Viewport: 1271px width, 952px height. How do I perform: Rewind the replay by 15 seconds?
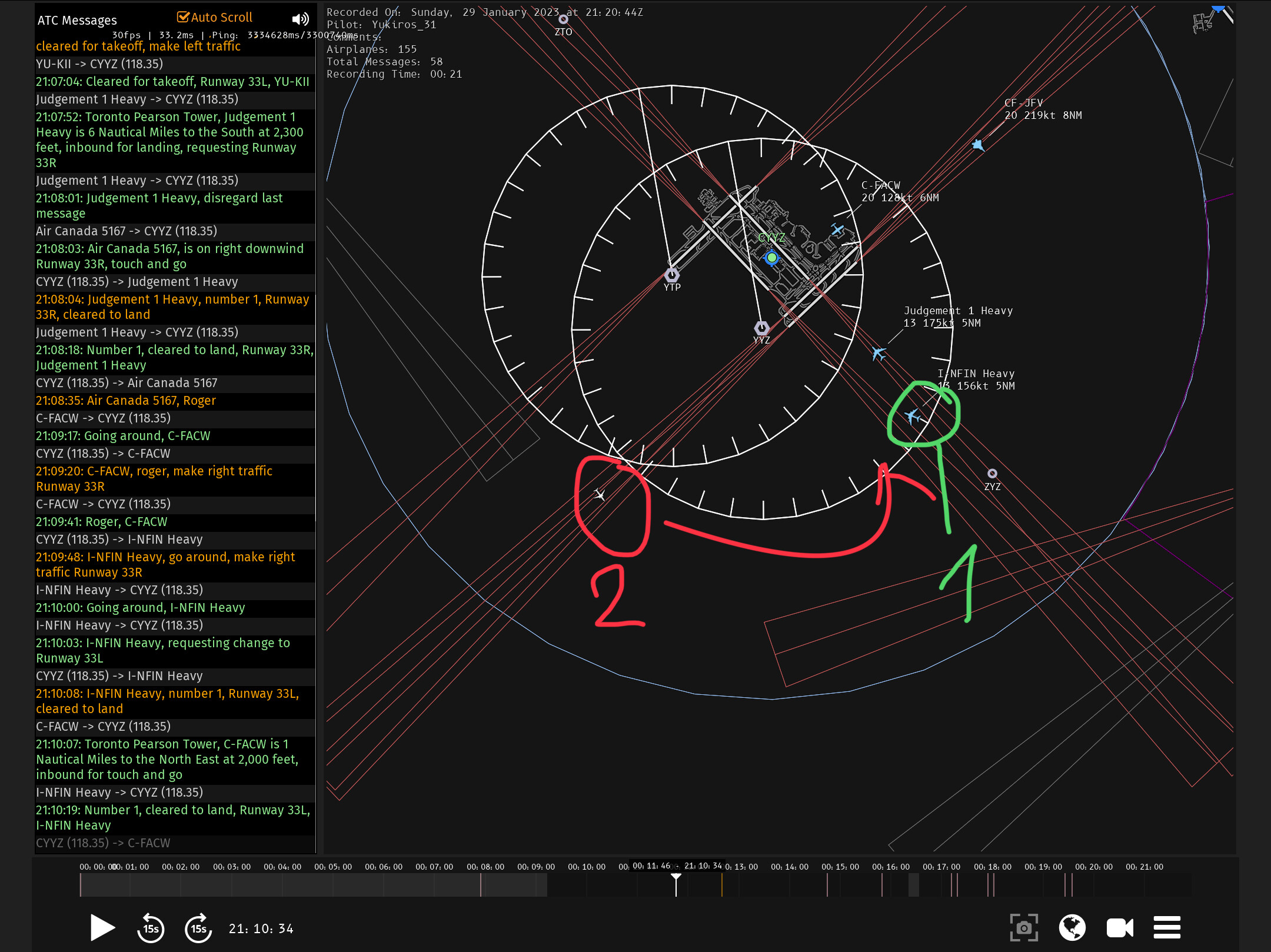point(151,928)
